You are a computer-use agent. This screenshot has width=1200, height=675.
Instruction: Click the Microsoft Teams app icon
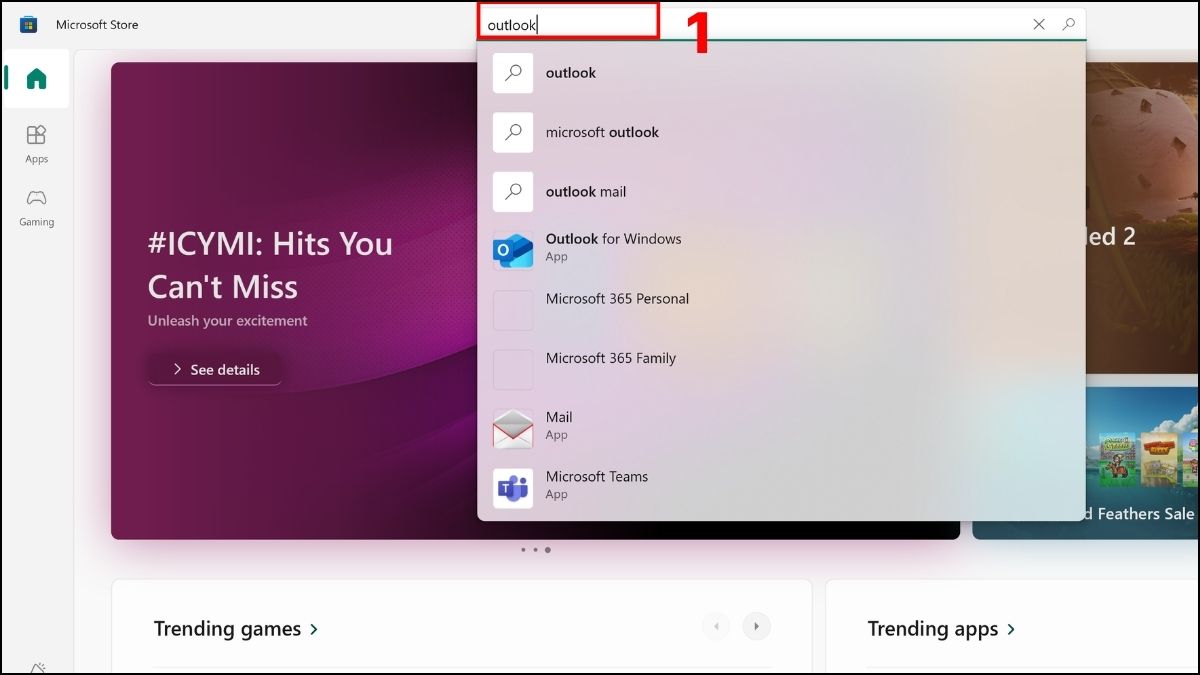(x=513, y=488)
